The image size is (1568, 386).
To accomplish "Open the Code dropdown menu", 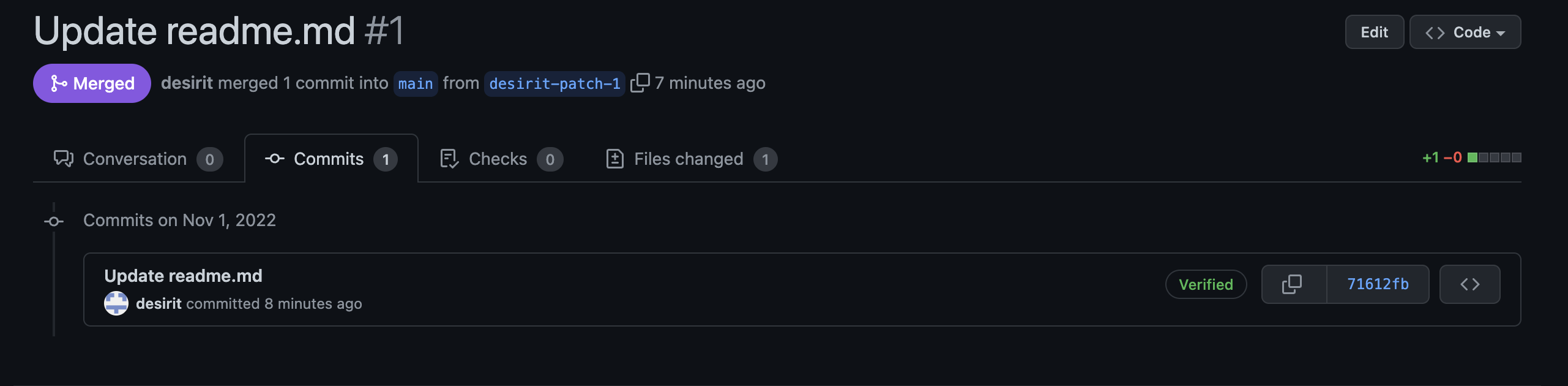I will coord(1465,32).
